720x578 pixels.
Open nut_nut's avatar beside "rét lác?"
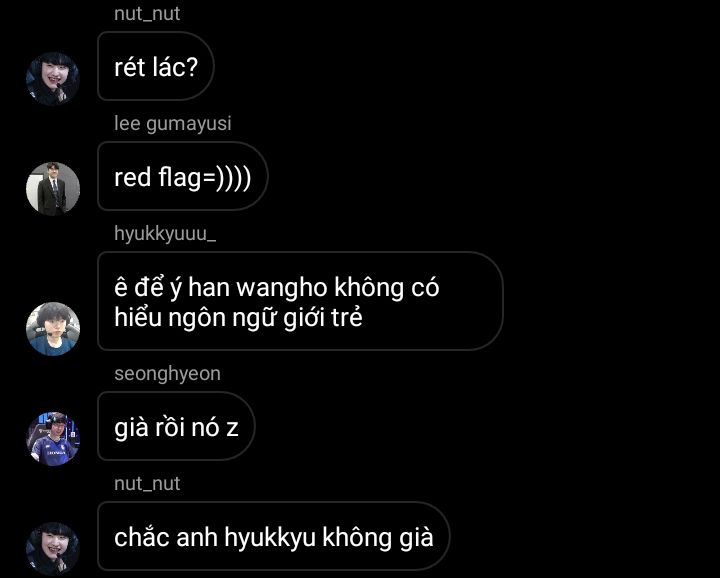[53, 79]
